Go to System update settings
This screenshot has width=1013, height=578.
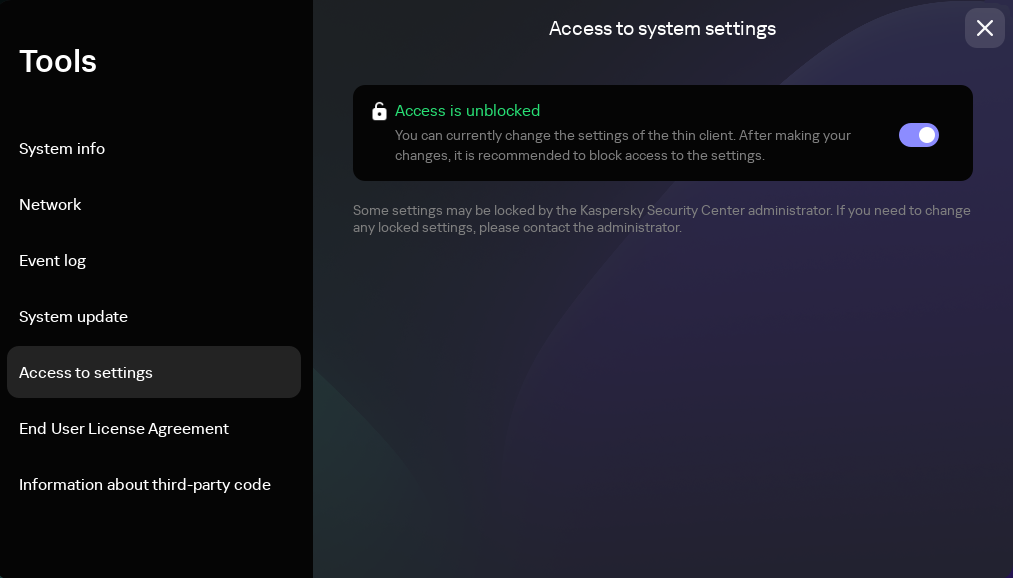(x=73, y=316)
